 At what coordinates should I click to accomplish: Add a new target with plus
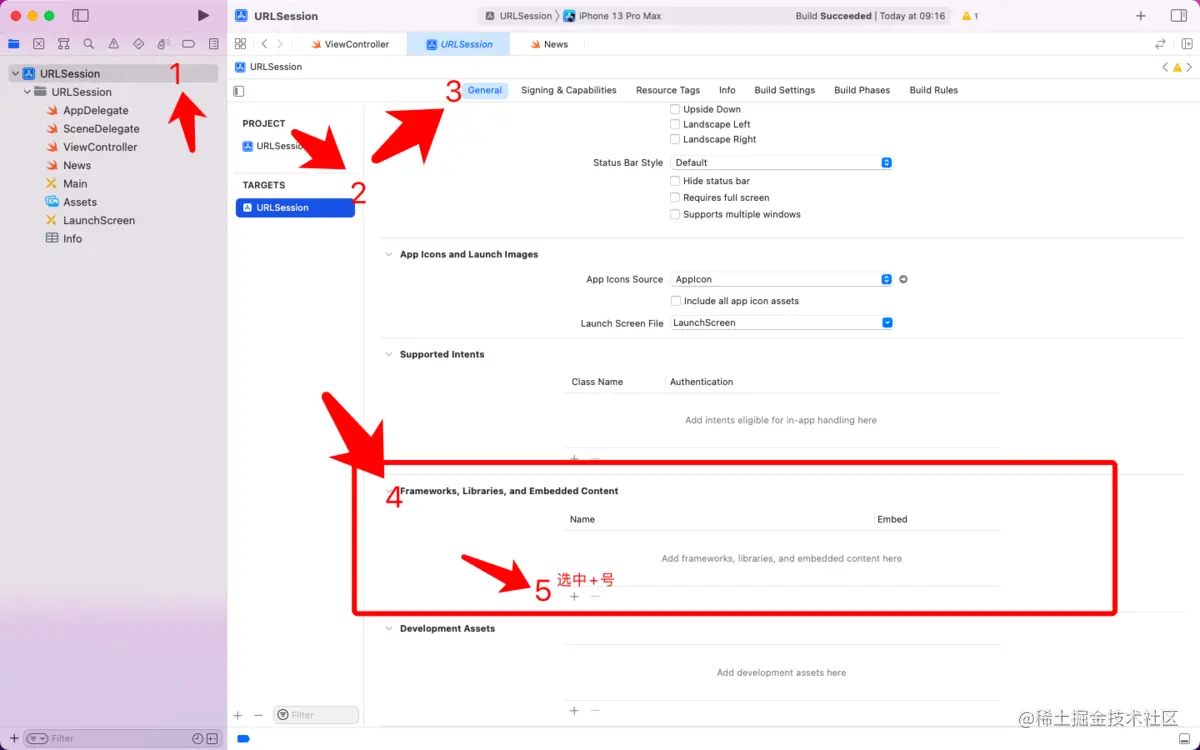click(x=238, y=715)
